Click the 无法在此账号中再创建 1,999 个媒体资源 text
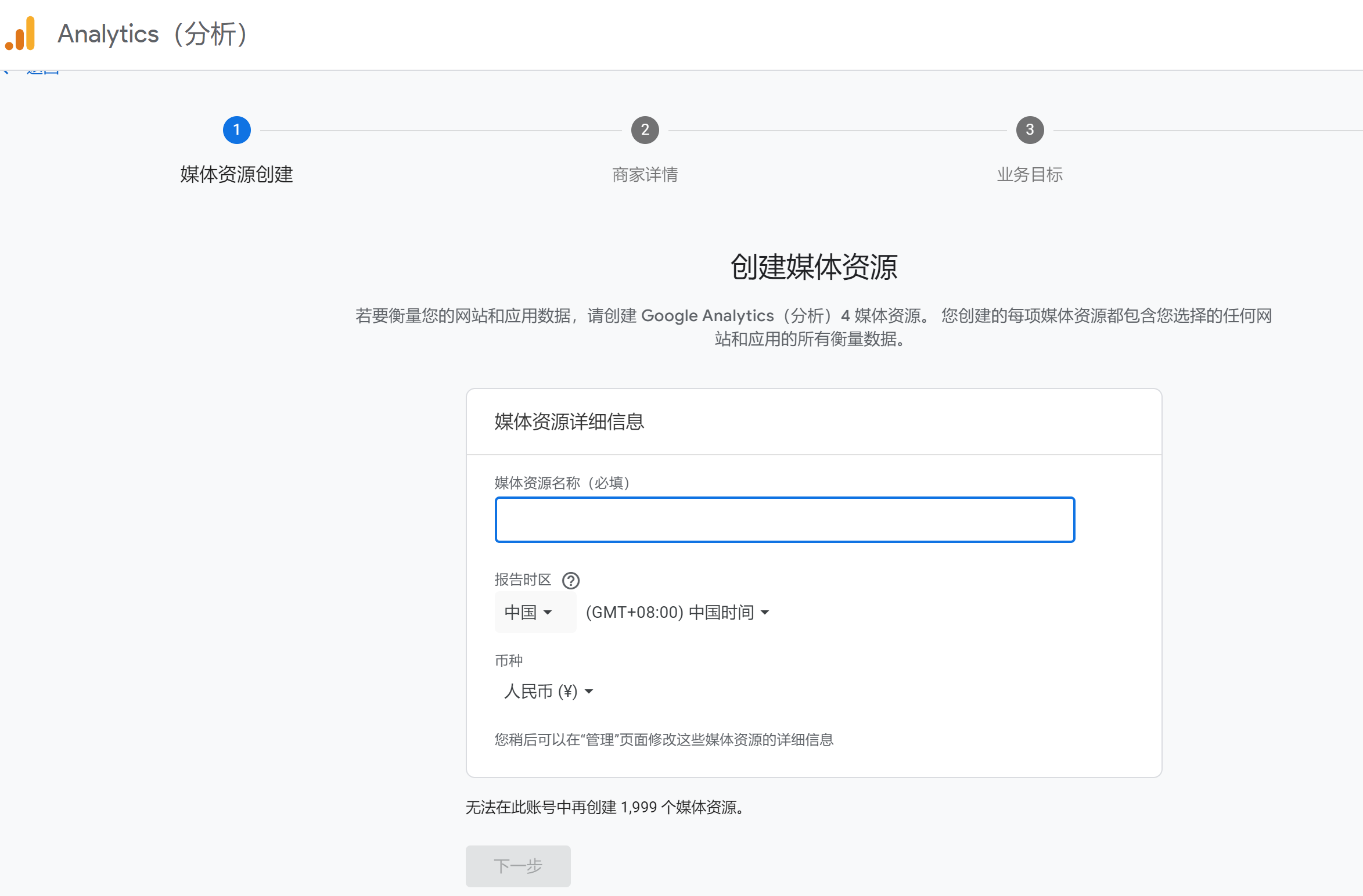This screenshot has height=896, width=1363. 605,807
